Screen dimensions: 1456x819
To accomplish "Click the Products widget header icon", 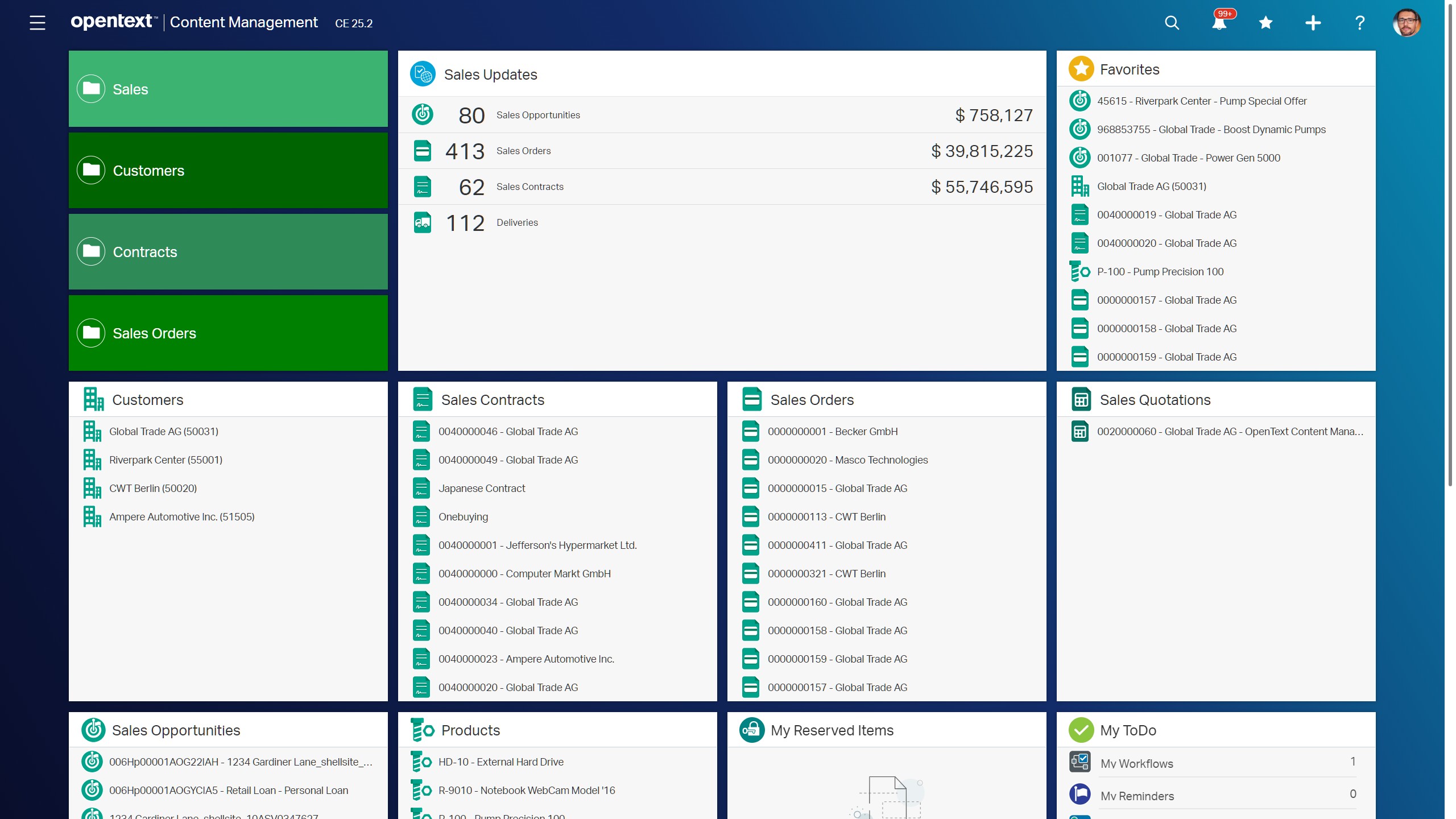I will [x=423, y=730].
